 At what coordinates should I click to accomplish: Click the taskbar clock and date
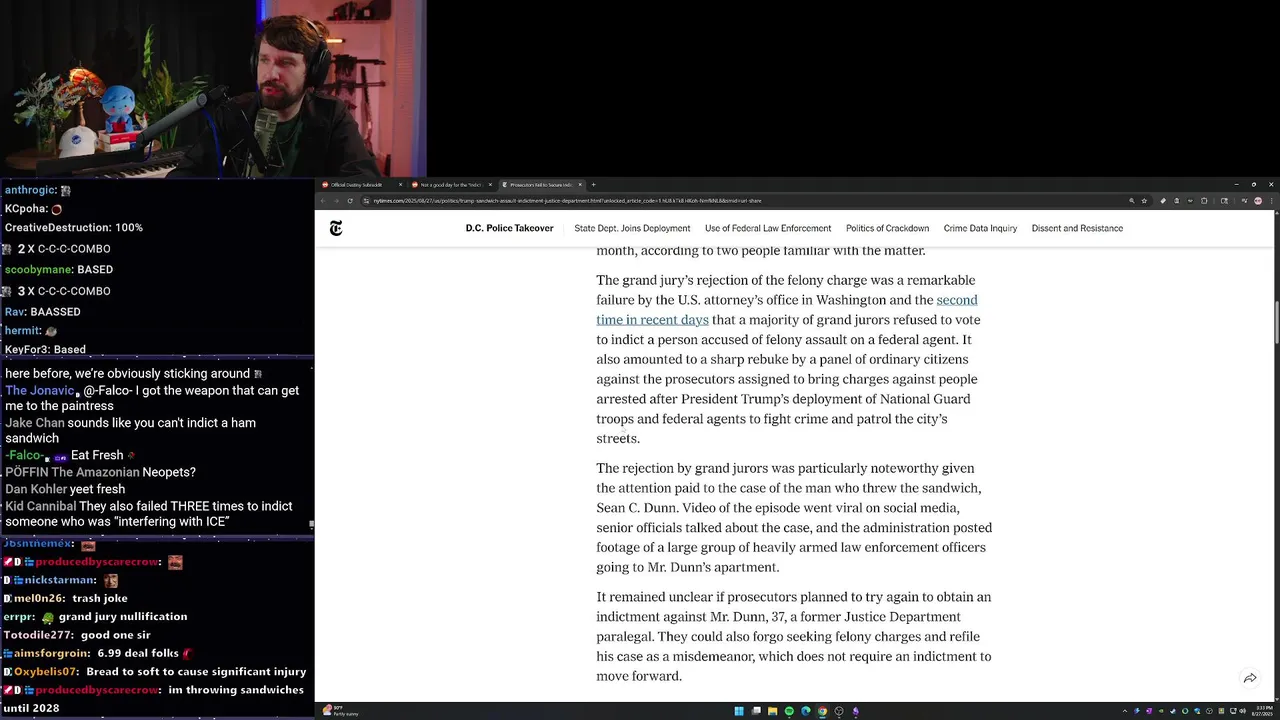1262,711
